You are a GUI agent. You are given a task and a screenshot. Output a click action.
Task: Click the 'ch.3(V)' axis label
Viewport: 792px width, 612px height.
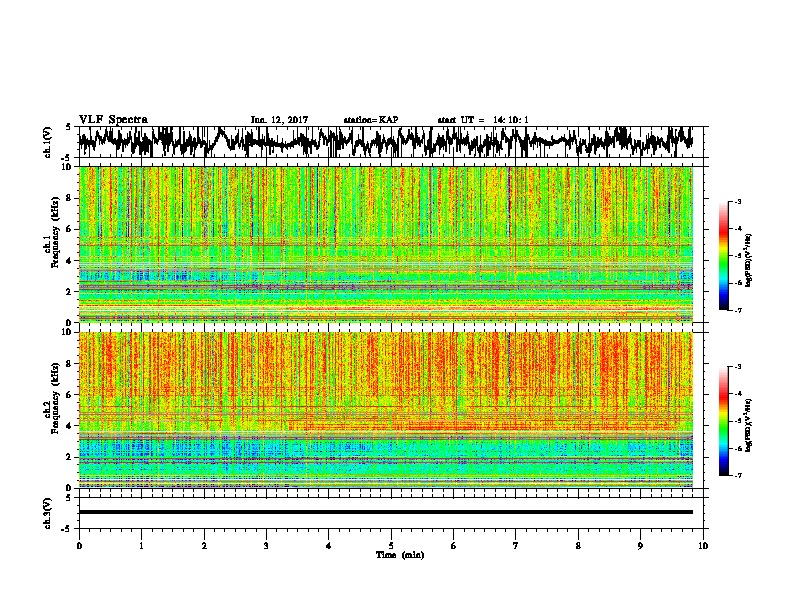(46, 513)
